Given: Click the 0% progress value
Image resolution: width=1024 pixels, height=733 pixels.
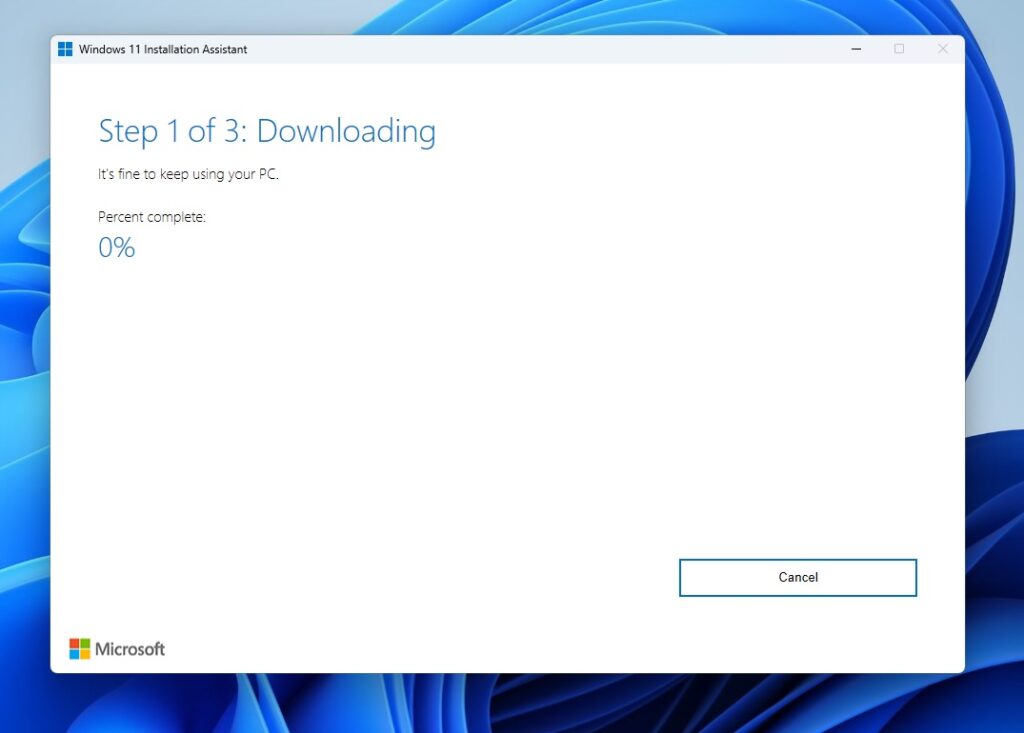Looking at the screenshot, I should [116, 247].
